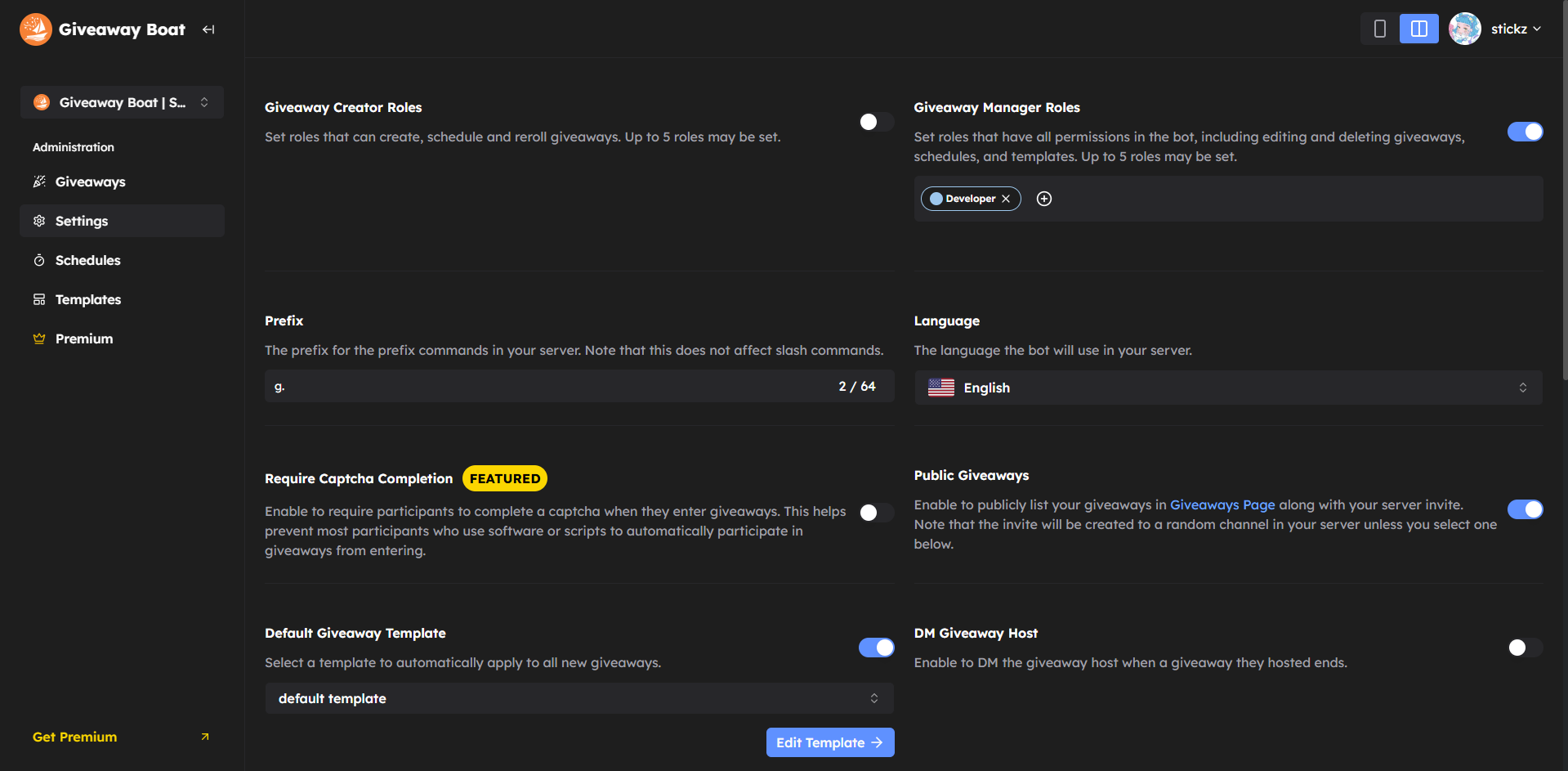This screenshot has width=1568, height=771.
Task: Turn off Public Giveaways toggle
Action: (1526, 509)
